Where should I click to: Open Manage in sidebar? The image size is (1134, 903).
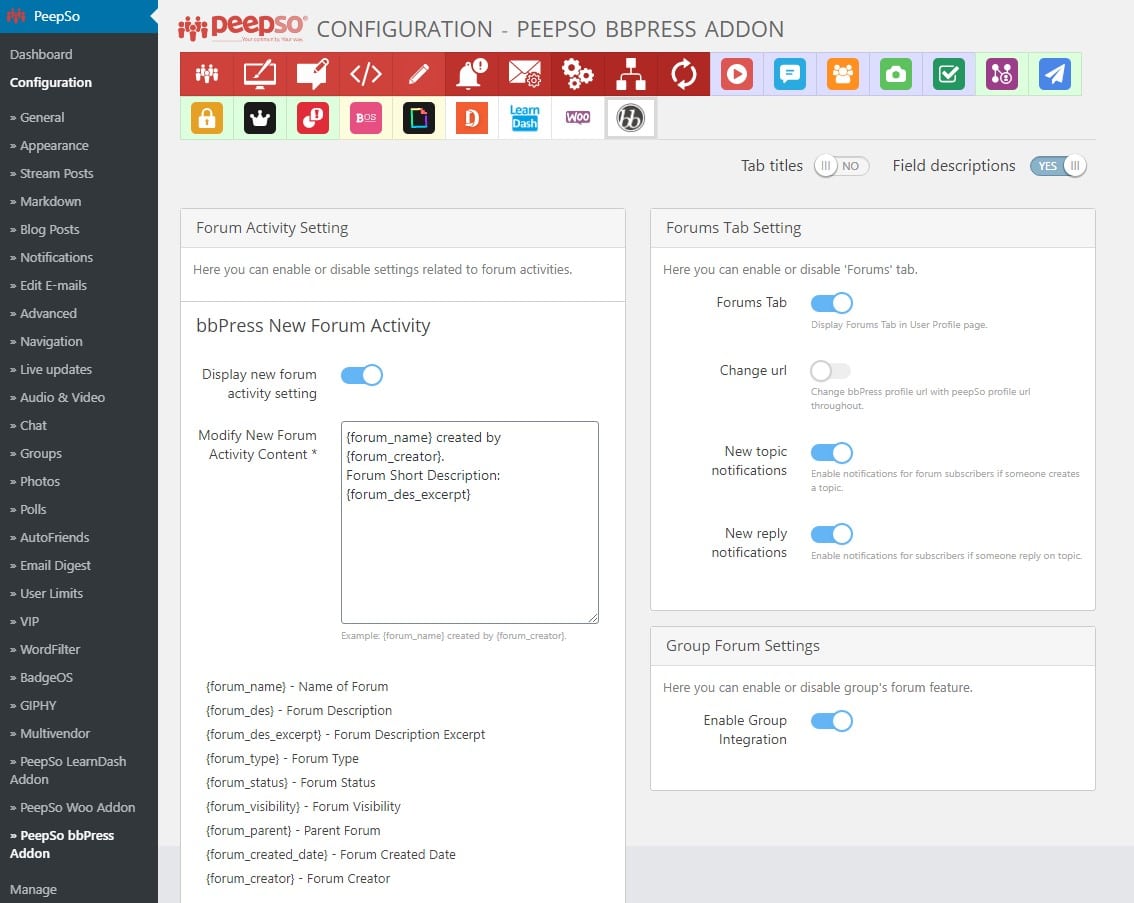point(33,890)
